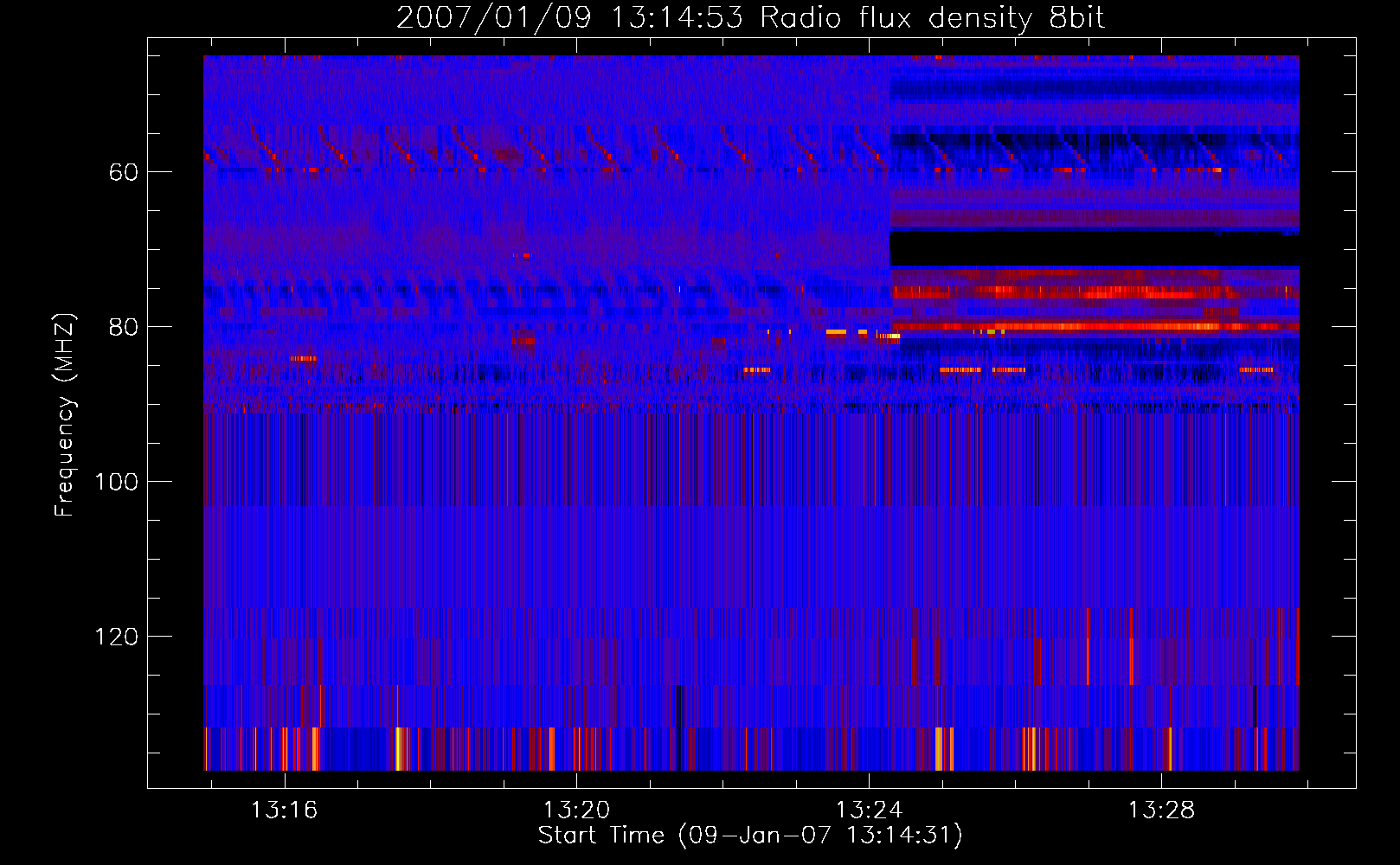1400x865 pixels.
Task: Click the 80 frequency tick label
Action: (124, 327)
